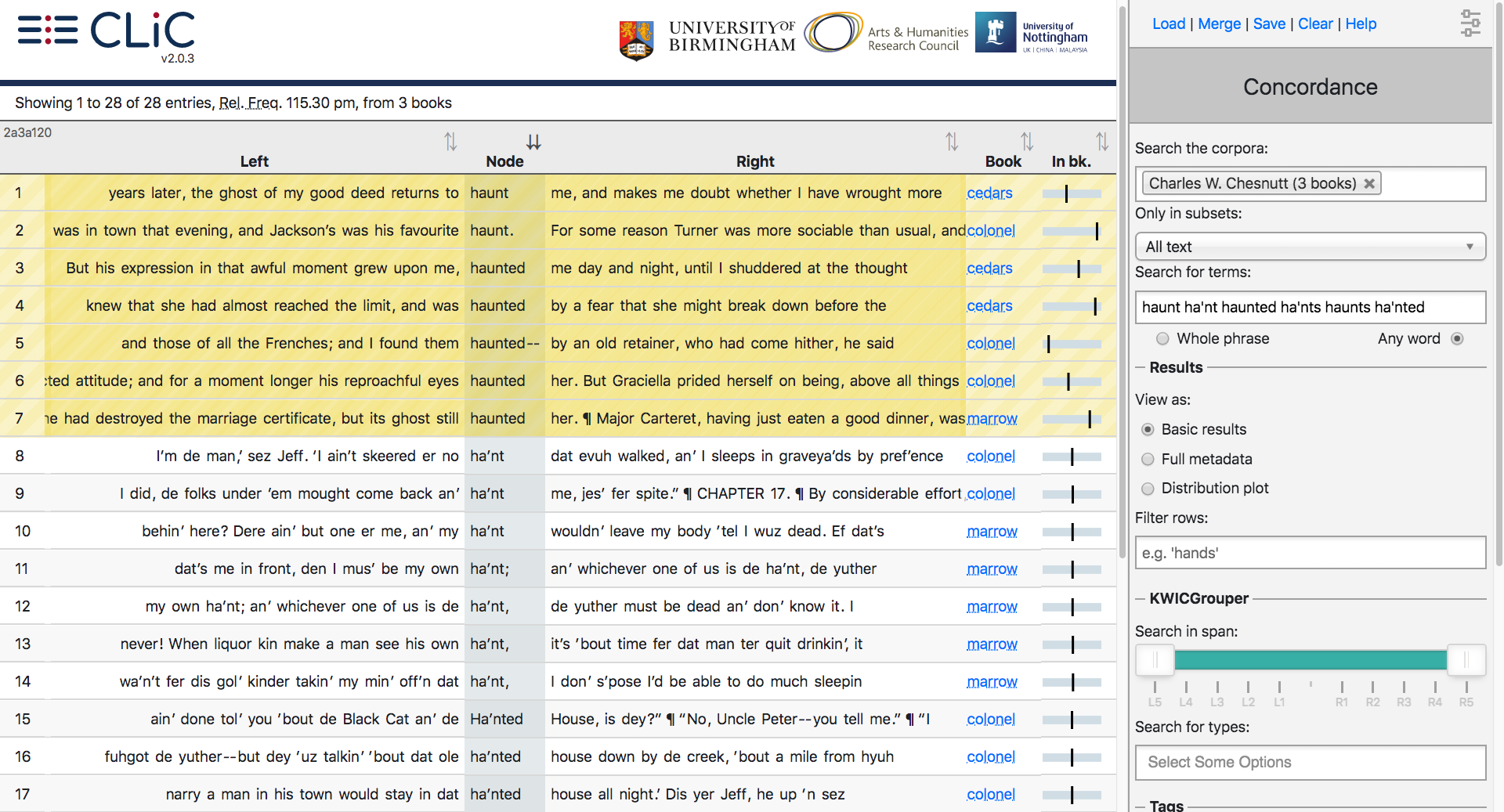Open the All text subsets dropdown
1504x812 pixels.
tap(1310, 247)
